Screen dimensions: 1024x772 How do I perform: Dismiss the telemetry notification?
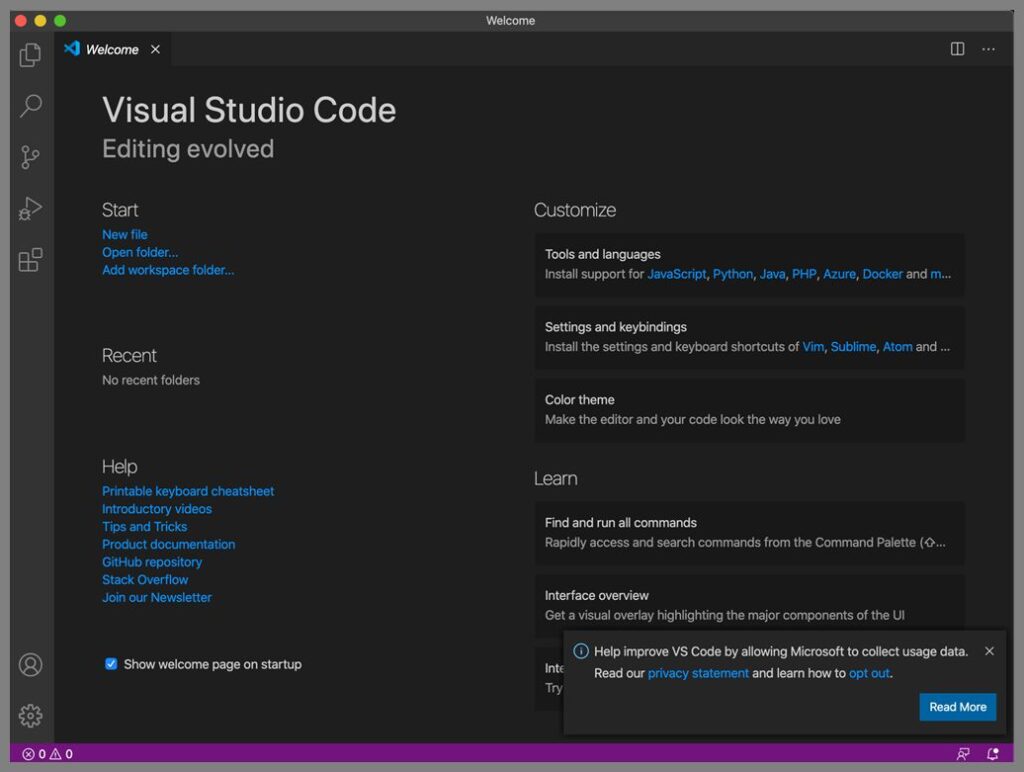coord(989,651)
